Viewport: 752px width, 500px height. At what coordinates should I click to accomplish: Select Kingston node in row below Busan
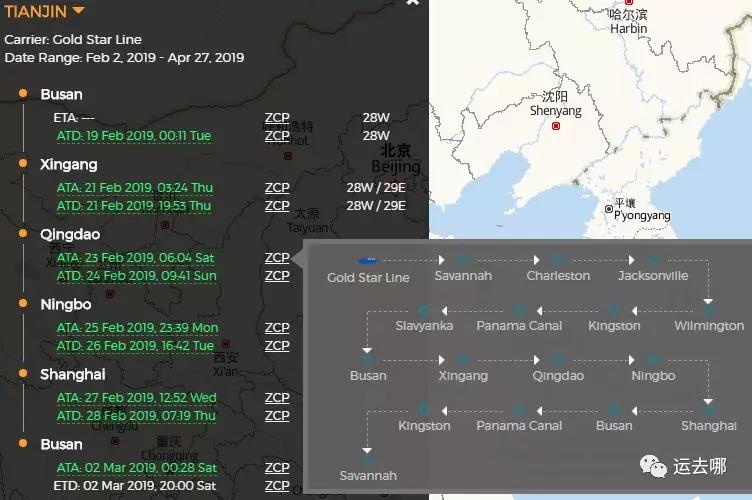coord(424,411)
